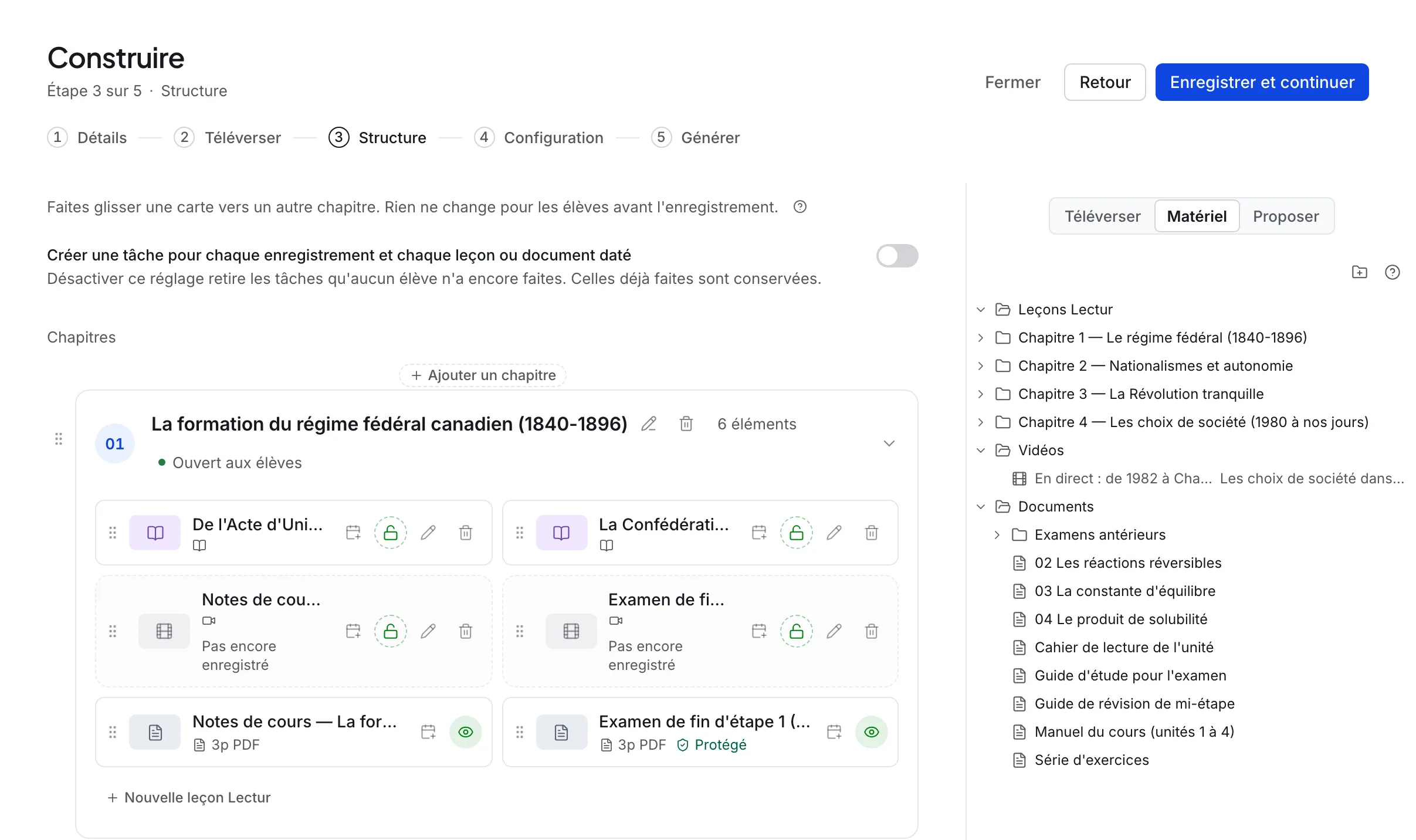The width and height of the screenshot is (1416, 840).
Task: Enable task creation for recordings toggle
Action: pos(897,256)
